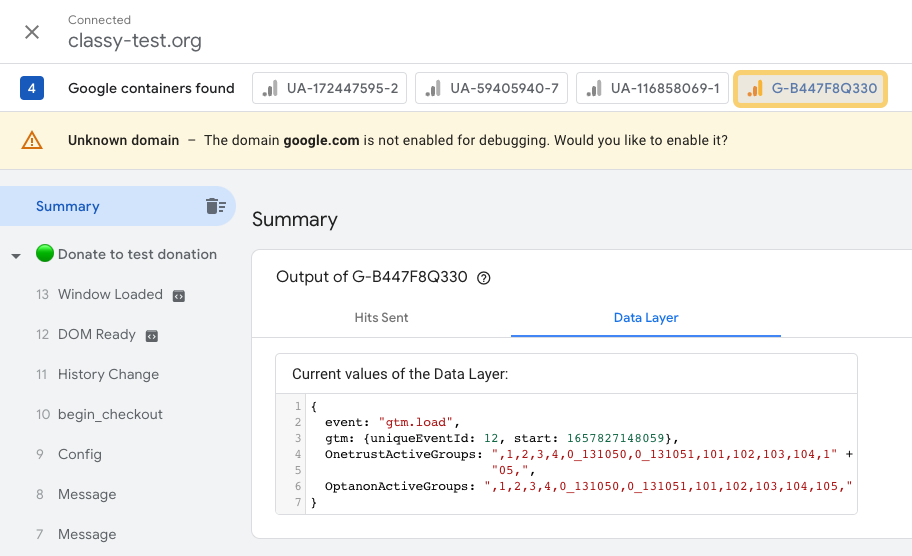Select the UA-116858069-1 container
912x556 pixels.
pyautogui.click(x=652, y=88)
